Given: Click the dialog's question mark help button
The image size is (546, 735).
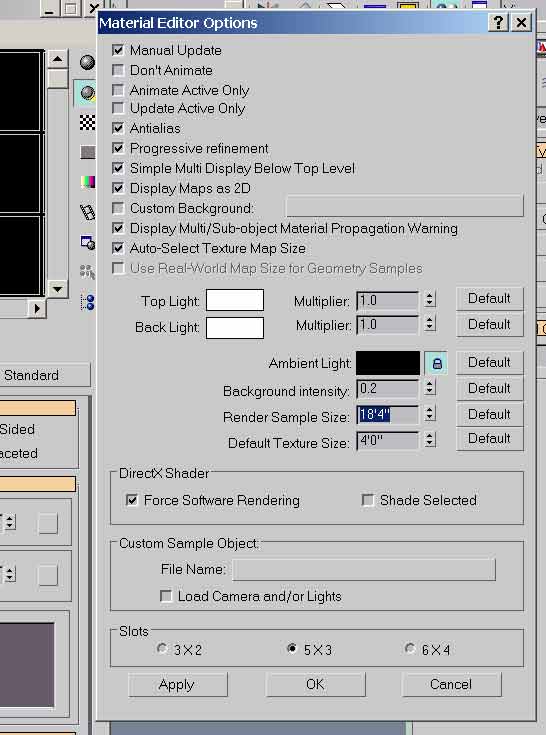Looking at the screenshot, I should click(x=498, y=22).
